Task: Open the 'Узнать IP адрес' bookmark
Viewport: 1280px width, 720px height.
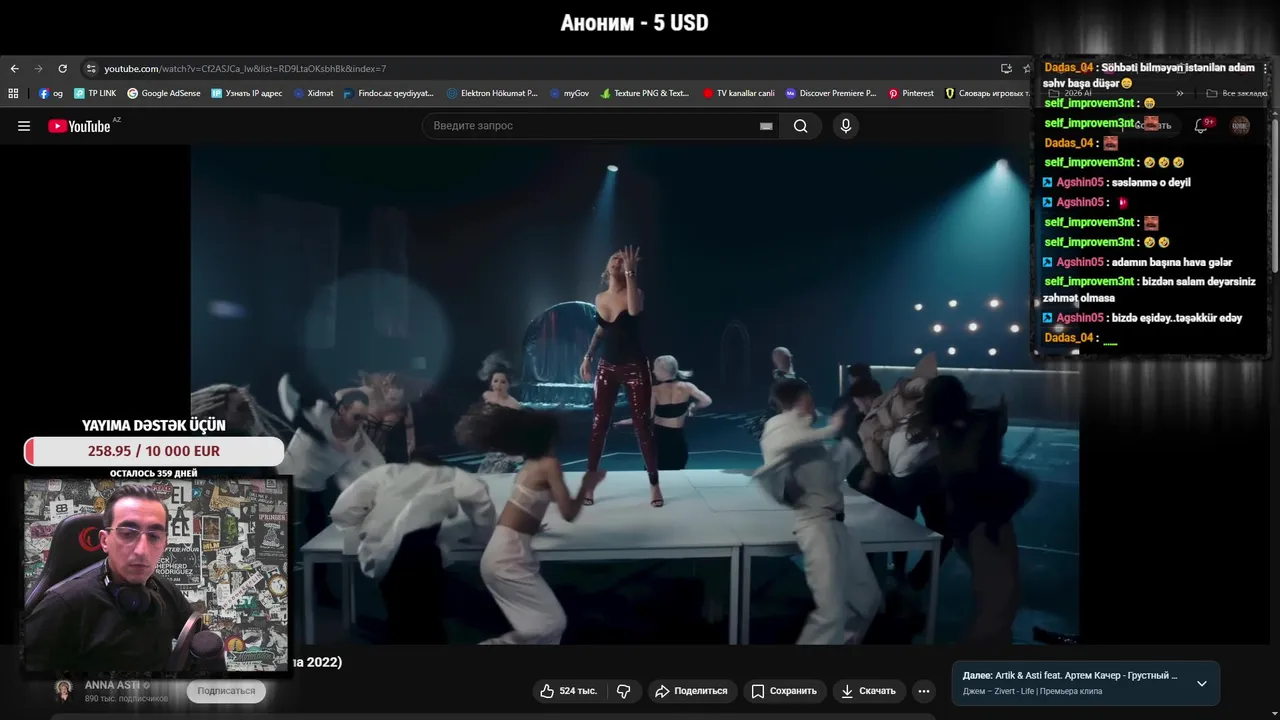Action: 246,93
